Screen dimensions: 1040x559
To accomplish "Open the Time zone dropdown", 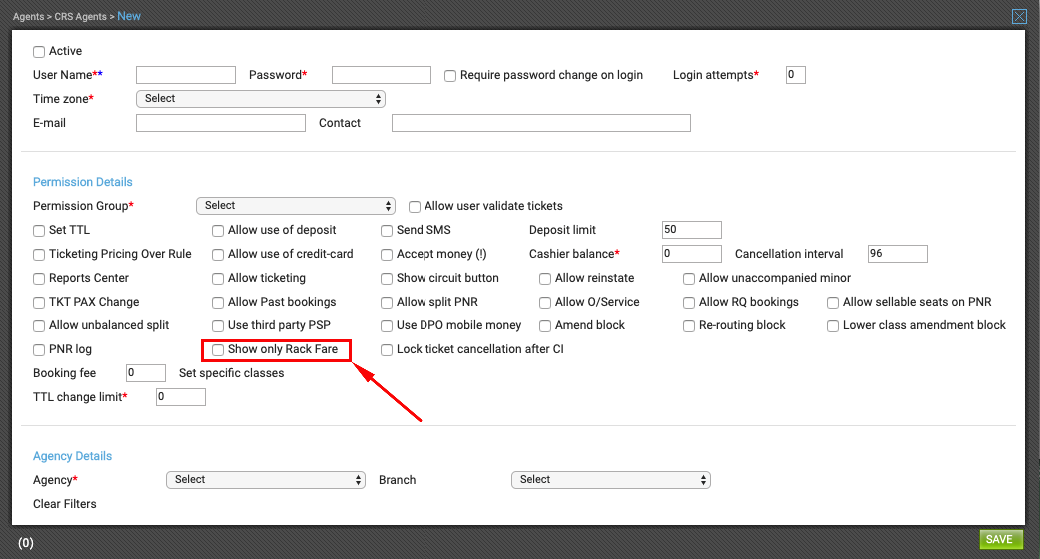I will coord(261,99).
